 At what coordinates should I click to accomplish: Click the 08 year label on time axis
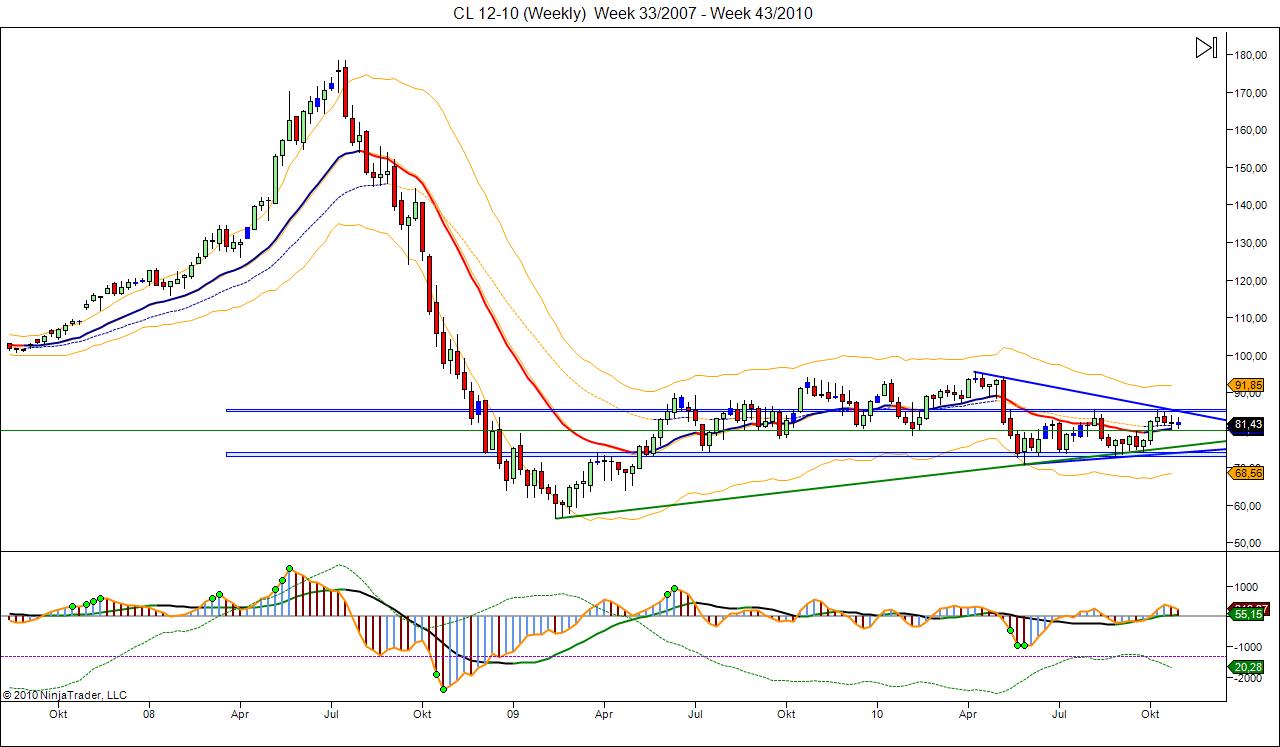coord(149,715)
